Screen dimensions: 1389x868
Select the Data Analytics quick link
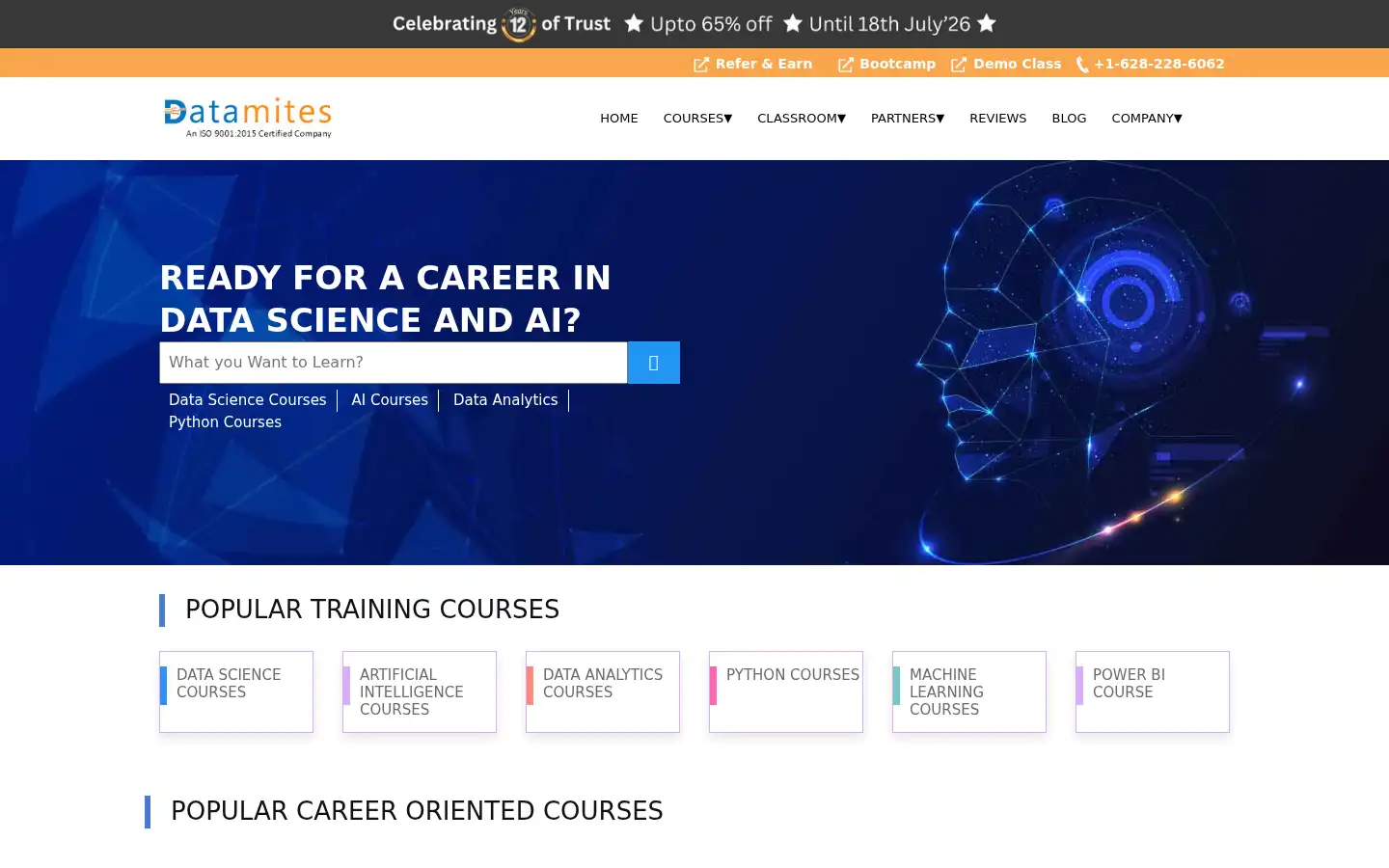(505, 400)
